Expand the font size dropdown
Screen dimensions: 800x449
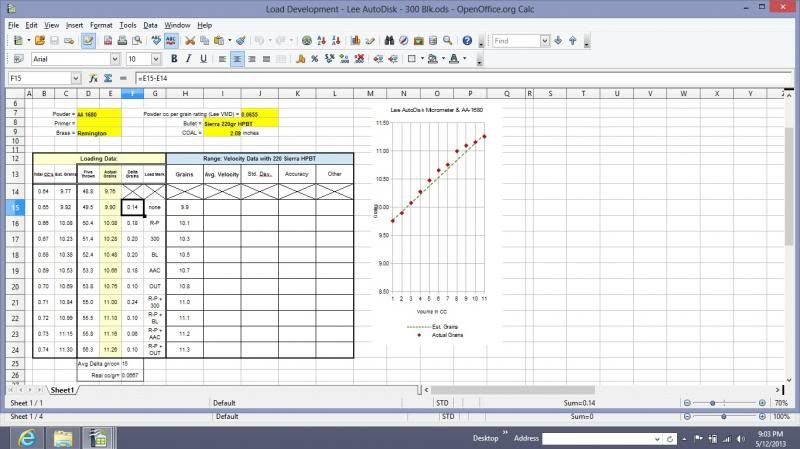coord(156,59)
